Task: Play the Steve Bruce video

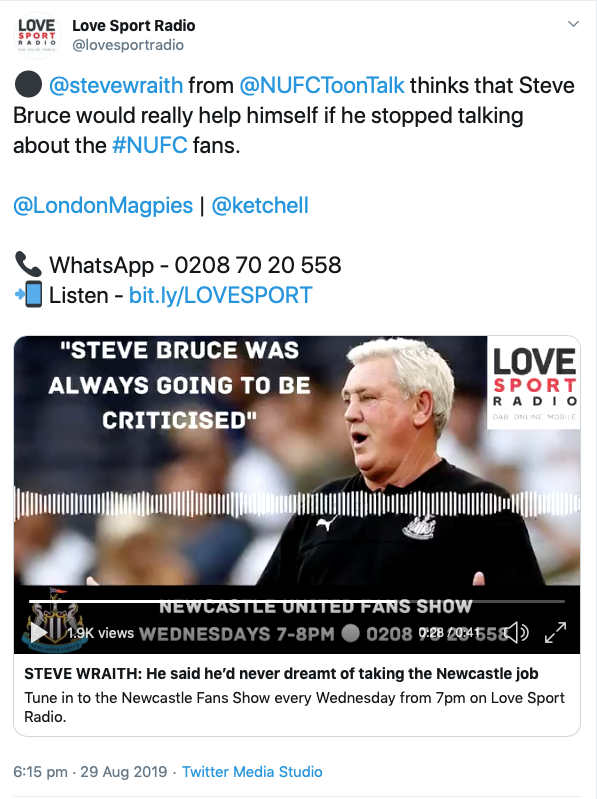Action: click(x=39, y=632)
